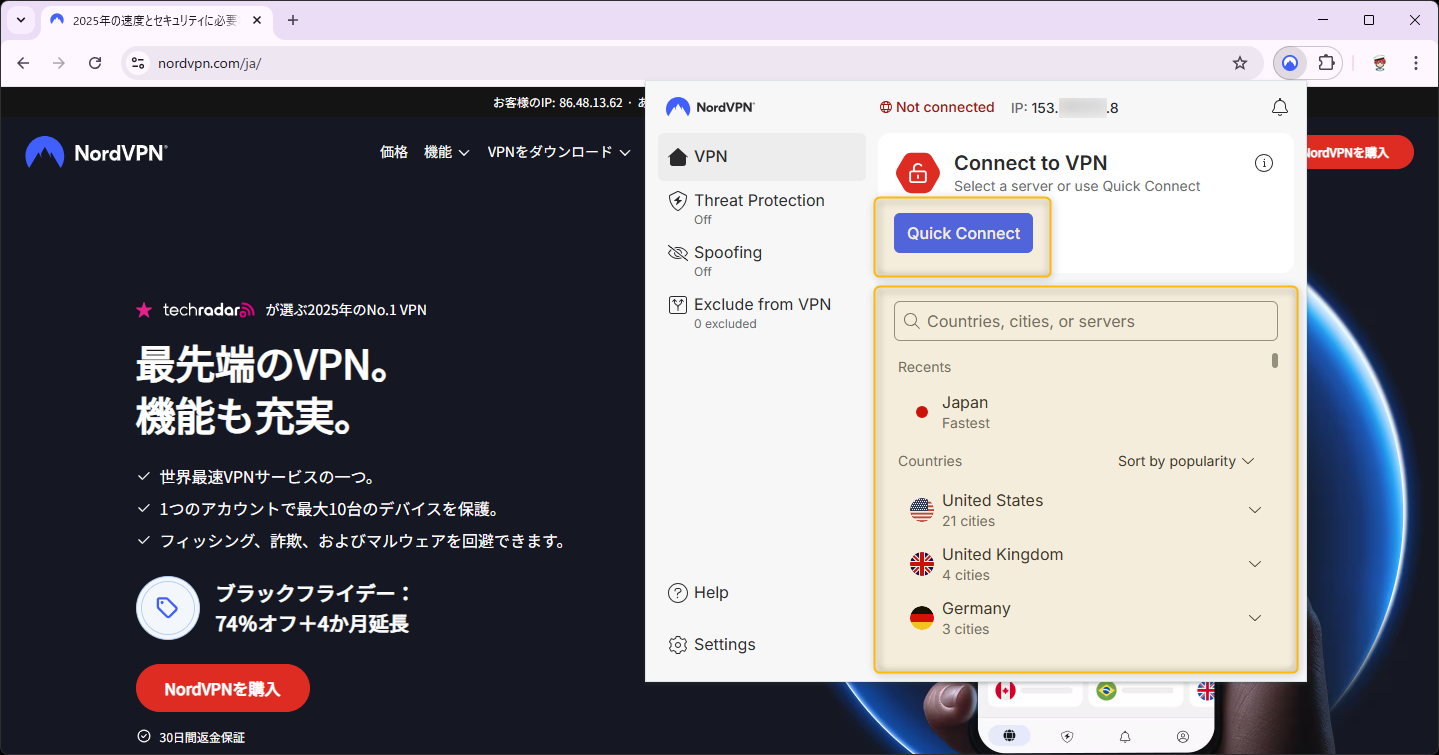This screenshot has height=755, width=1439.
Task: Click the server list scrollbar thumb
Action: (x=1275, y=360)
